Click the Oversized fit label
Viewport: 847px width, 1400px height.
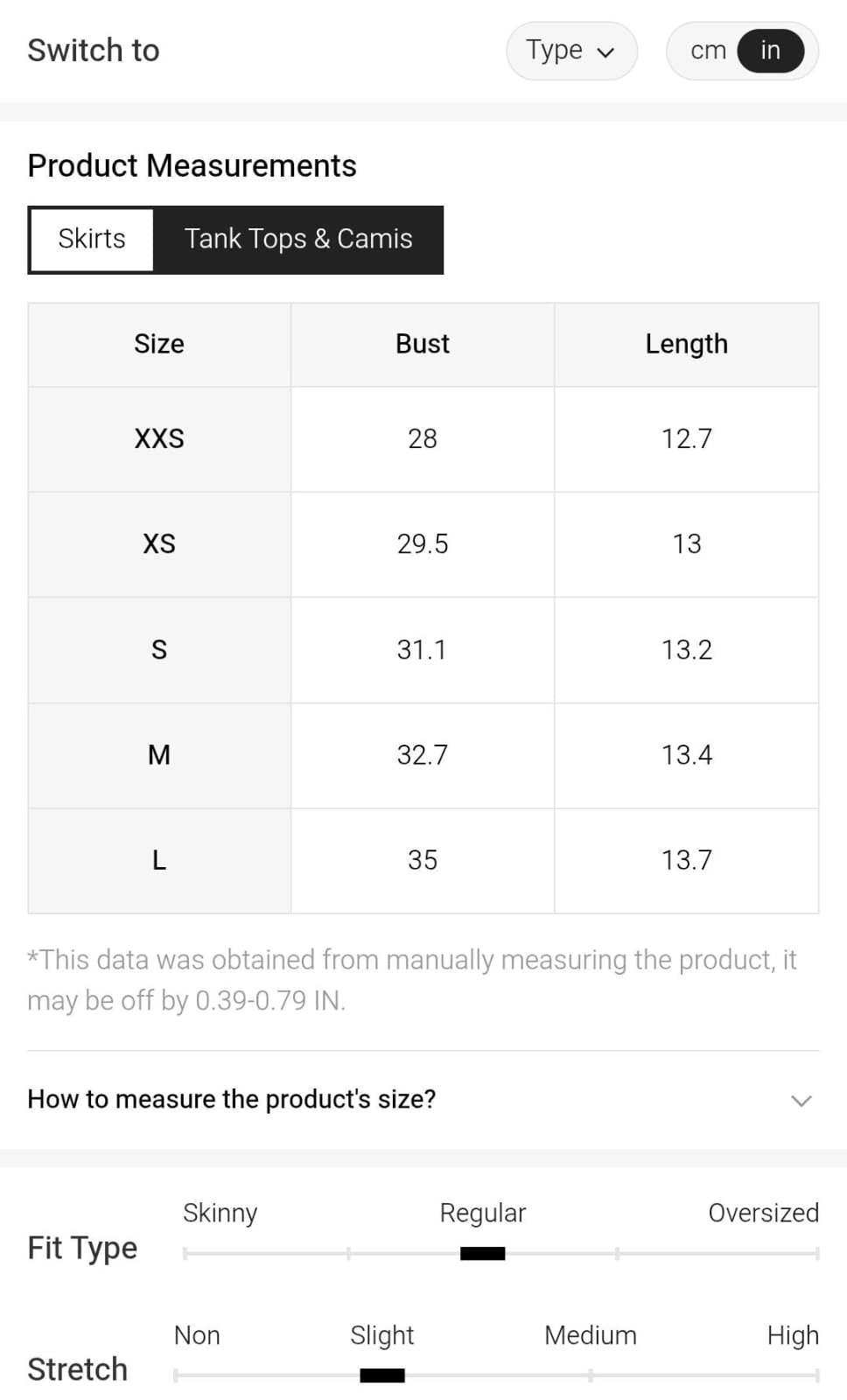(763, 1213)
